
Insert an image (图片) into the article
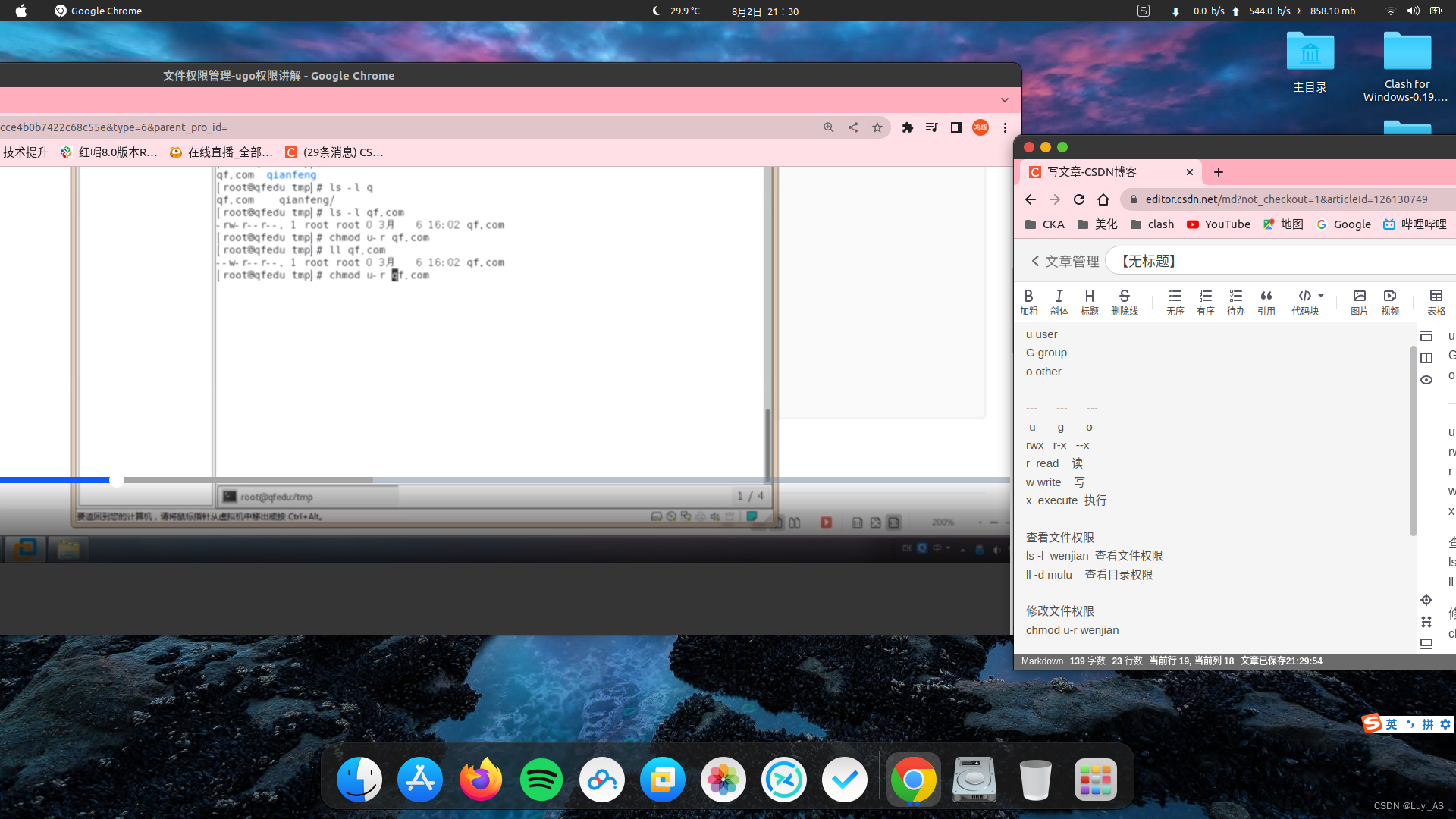pos(1359,302)
